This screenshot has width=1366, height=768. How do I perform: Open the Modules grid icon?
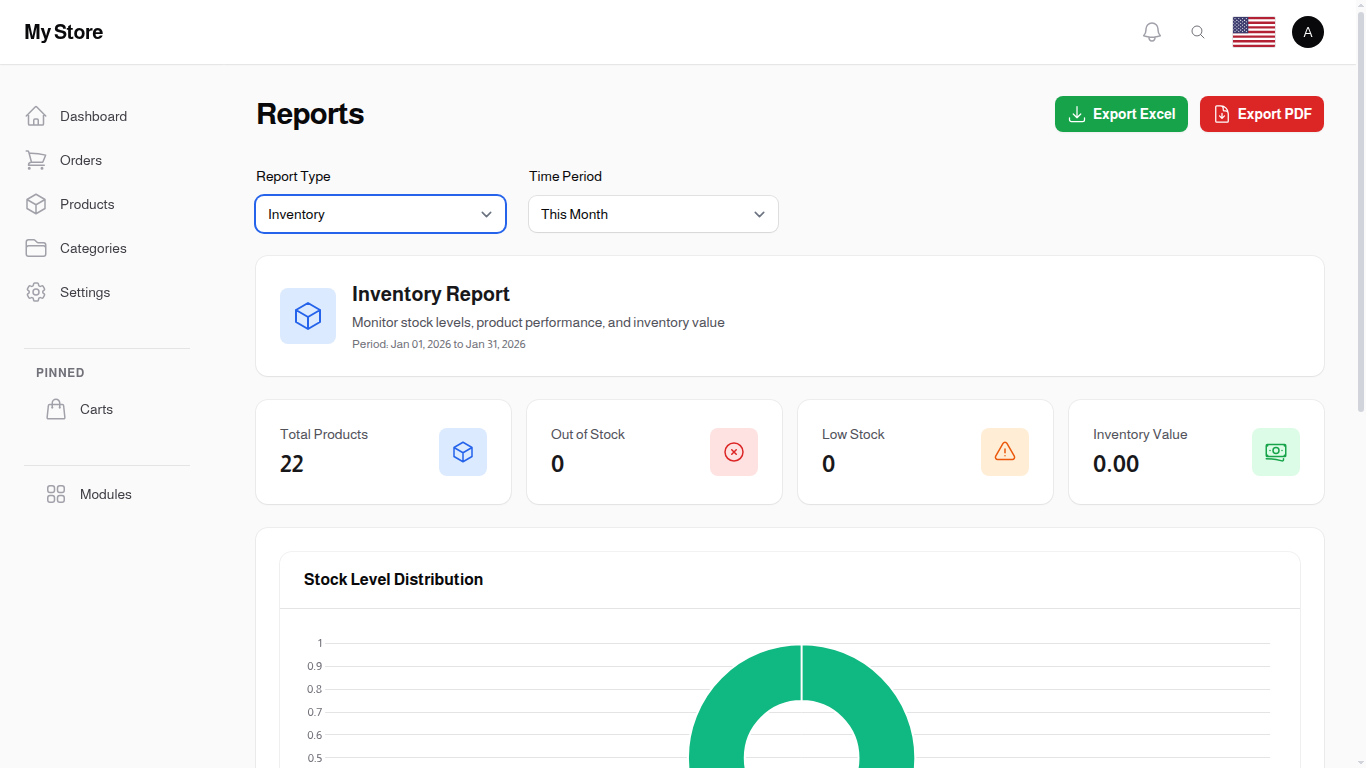point(55,494)
